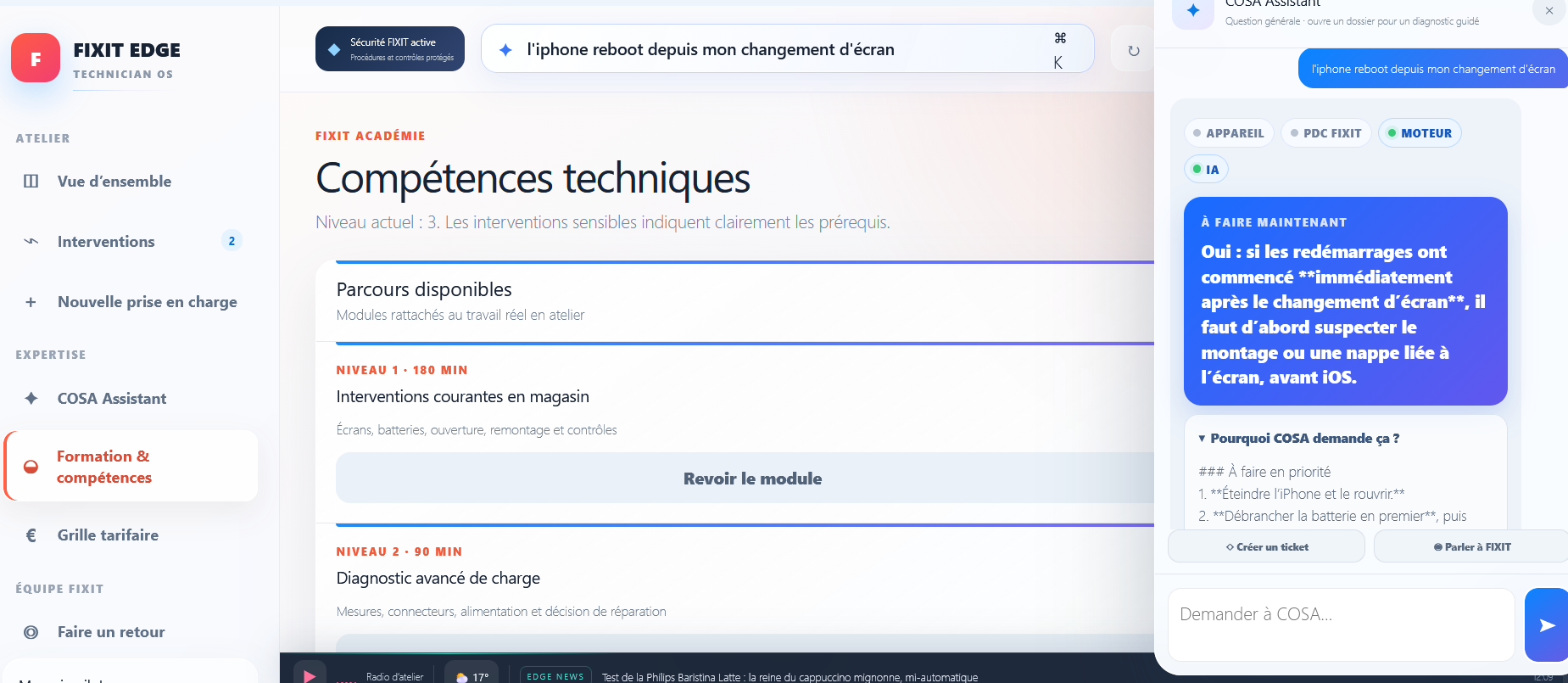
Task: Click the sparkle icon in search bar
Action: pyautogui.click(x=505, y=50)
